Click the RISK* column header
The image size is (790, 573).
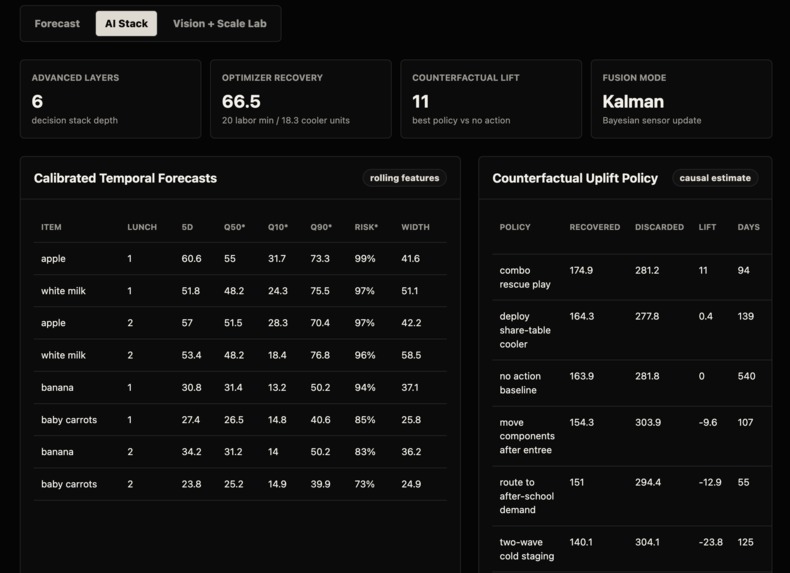pyautogui.click(x=366, y=227)
